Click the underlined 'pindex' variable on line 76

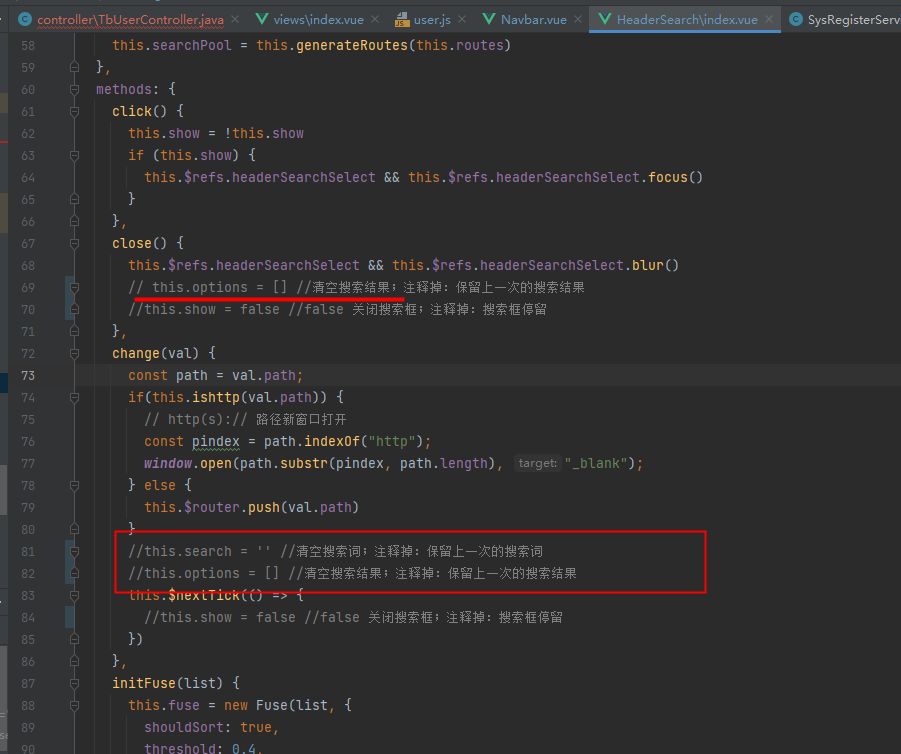pyautogui.click(x=215, y=441)
